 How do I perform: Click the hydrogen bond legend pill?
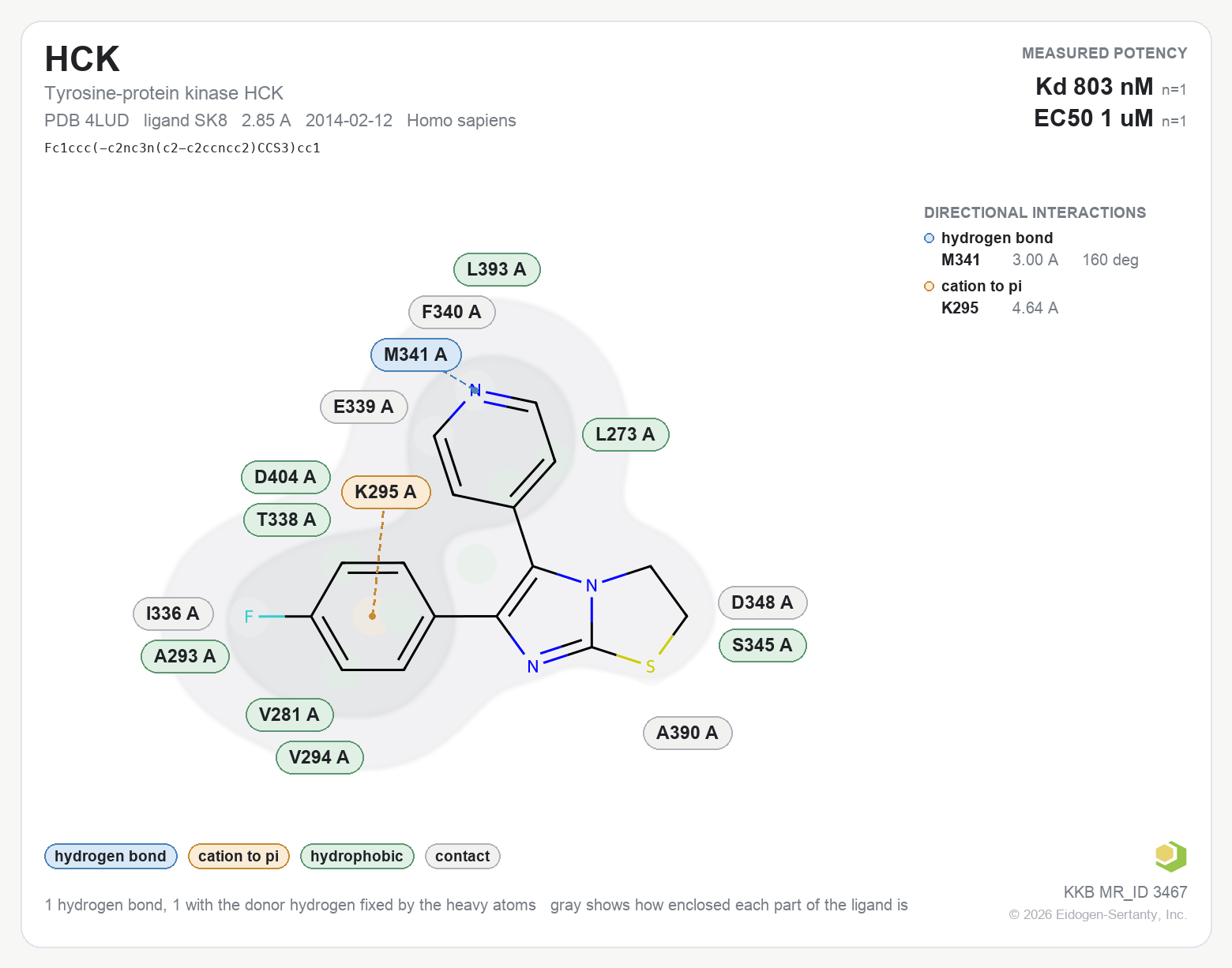pyautogui.click(x=111, y=856)
